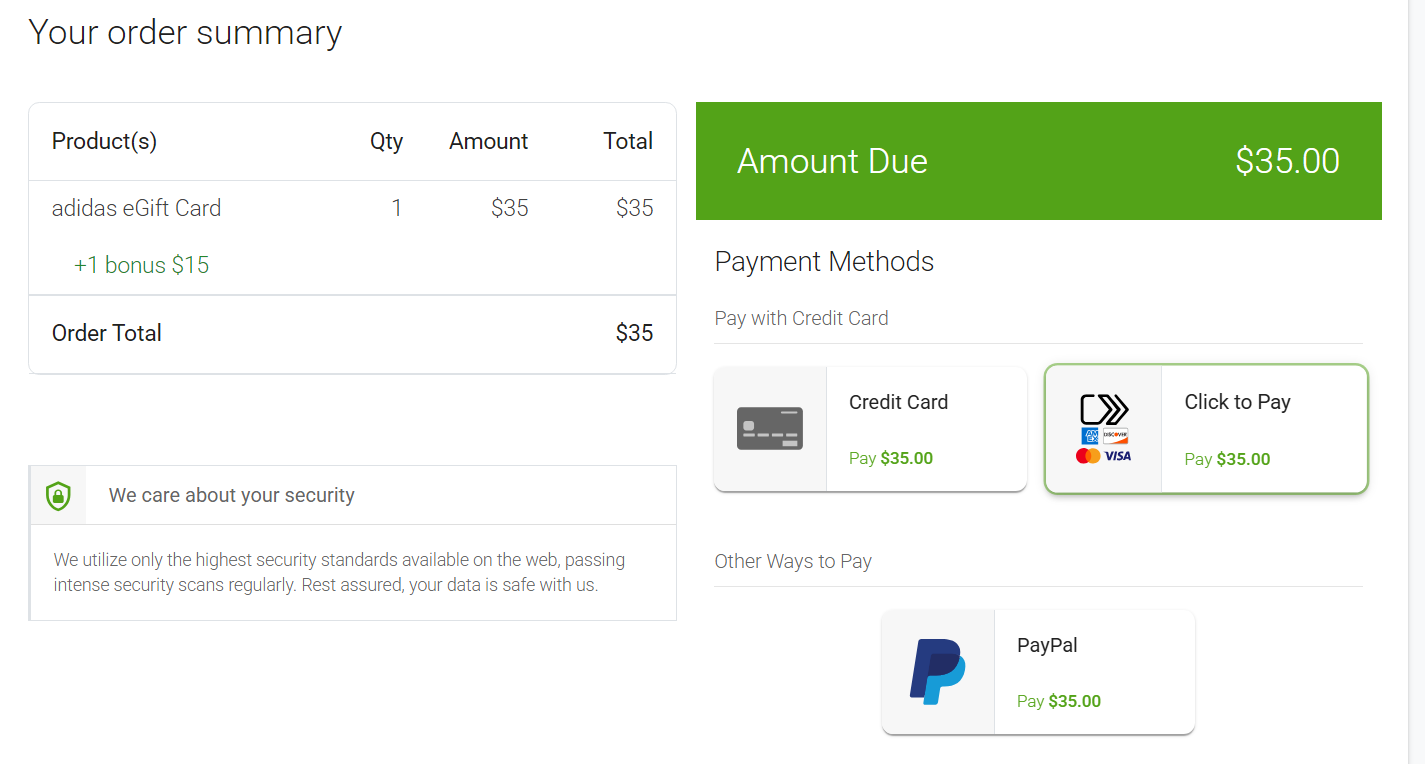Click the Discover card logo
The width and height of the screenshot is (1425, 764).
click(x=1115, y=436)
